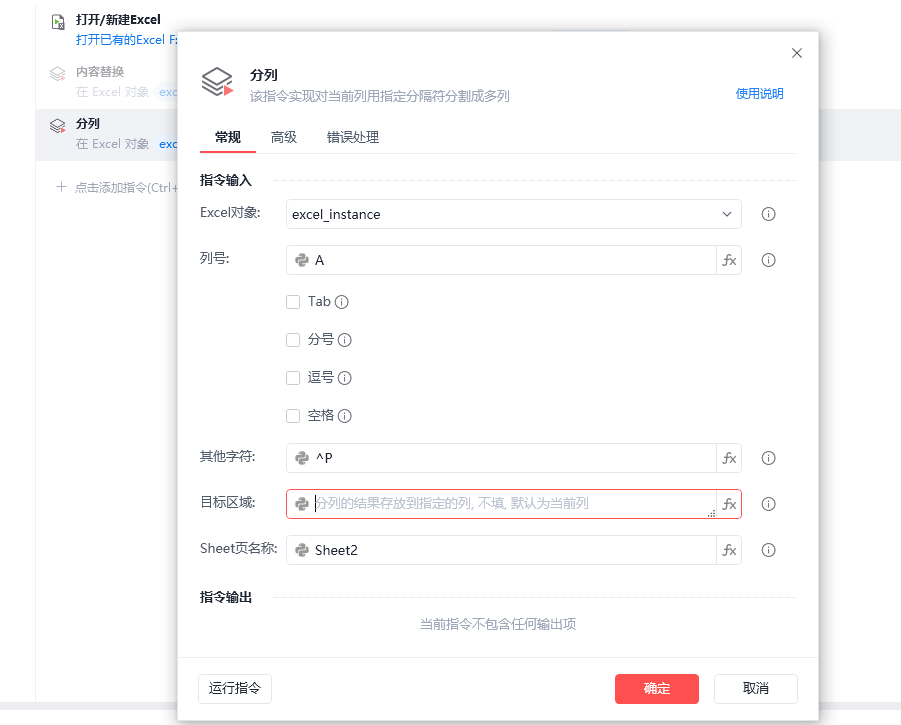Click info icon beside 逗号 checkbox
Screen dimensions: 901x725
pos(344,378)
